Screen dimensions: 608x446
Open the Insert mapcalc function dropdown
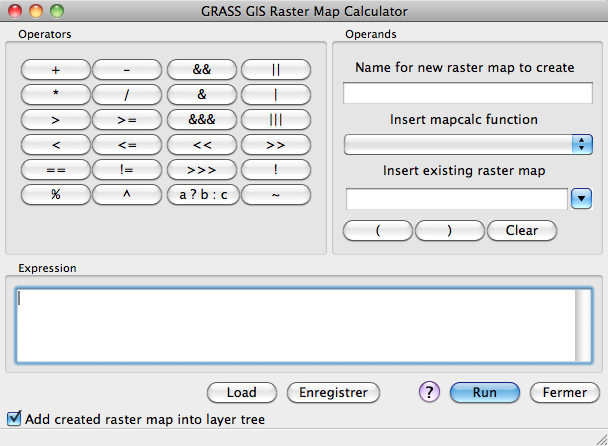tap(468, 144)
